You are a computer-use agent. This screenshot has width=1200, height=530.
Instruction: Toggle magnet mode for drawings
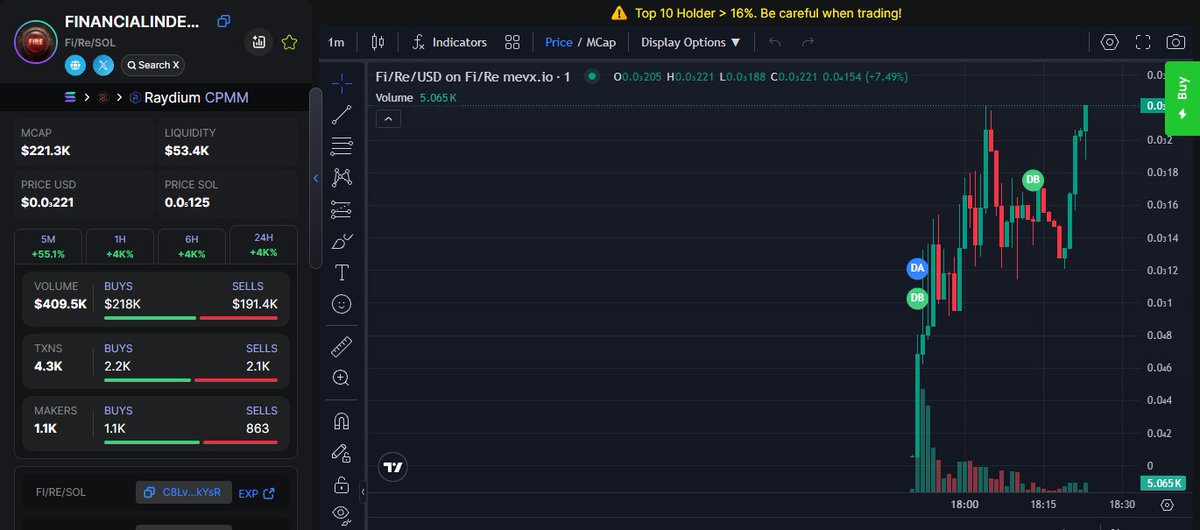342,421
